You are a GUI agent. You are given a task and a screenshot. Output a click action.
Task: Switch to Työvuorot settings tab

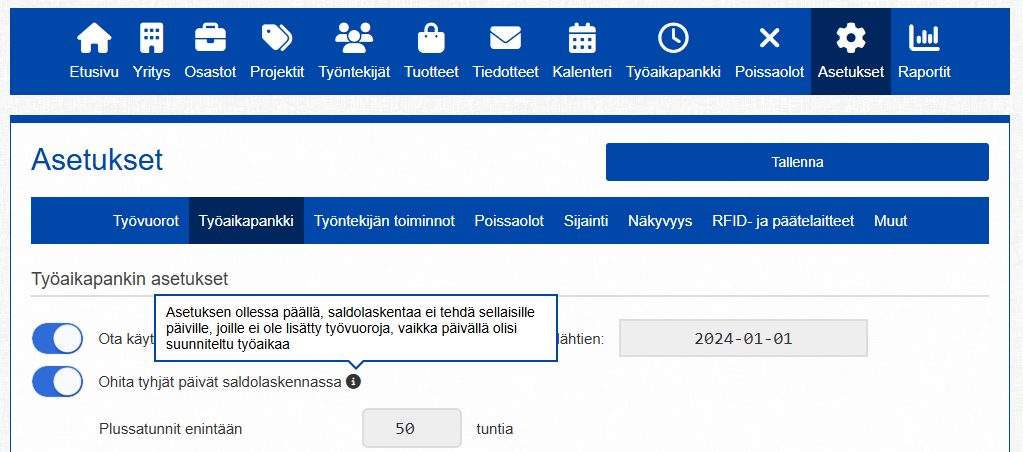click(146, 220)
